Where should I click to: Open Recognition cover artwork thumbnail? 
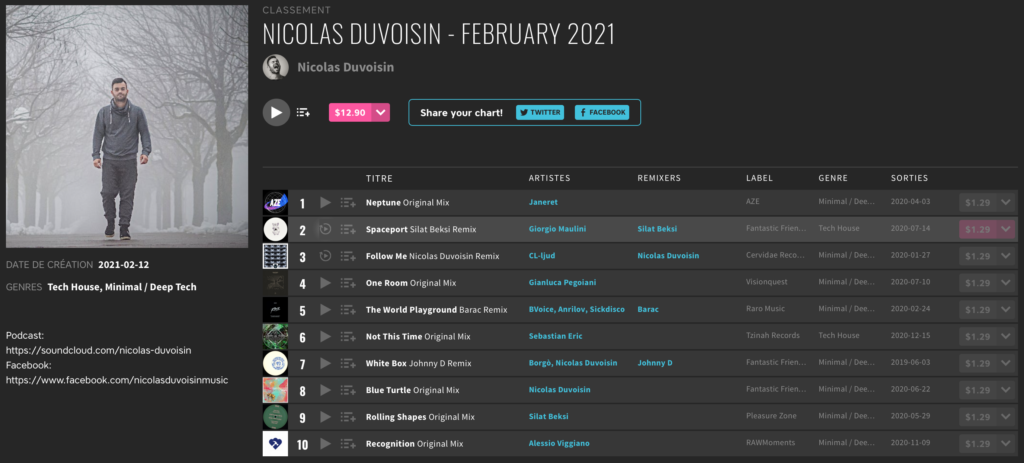(275, 443)
